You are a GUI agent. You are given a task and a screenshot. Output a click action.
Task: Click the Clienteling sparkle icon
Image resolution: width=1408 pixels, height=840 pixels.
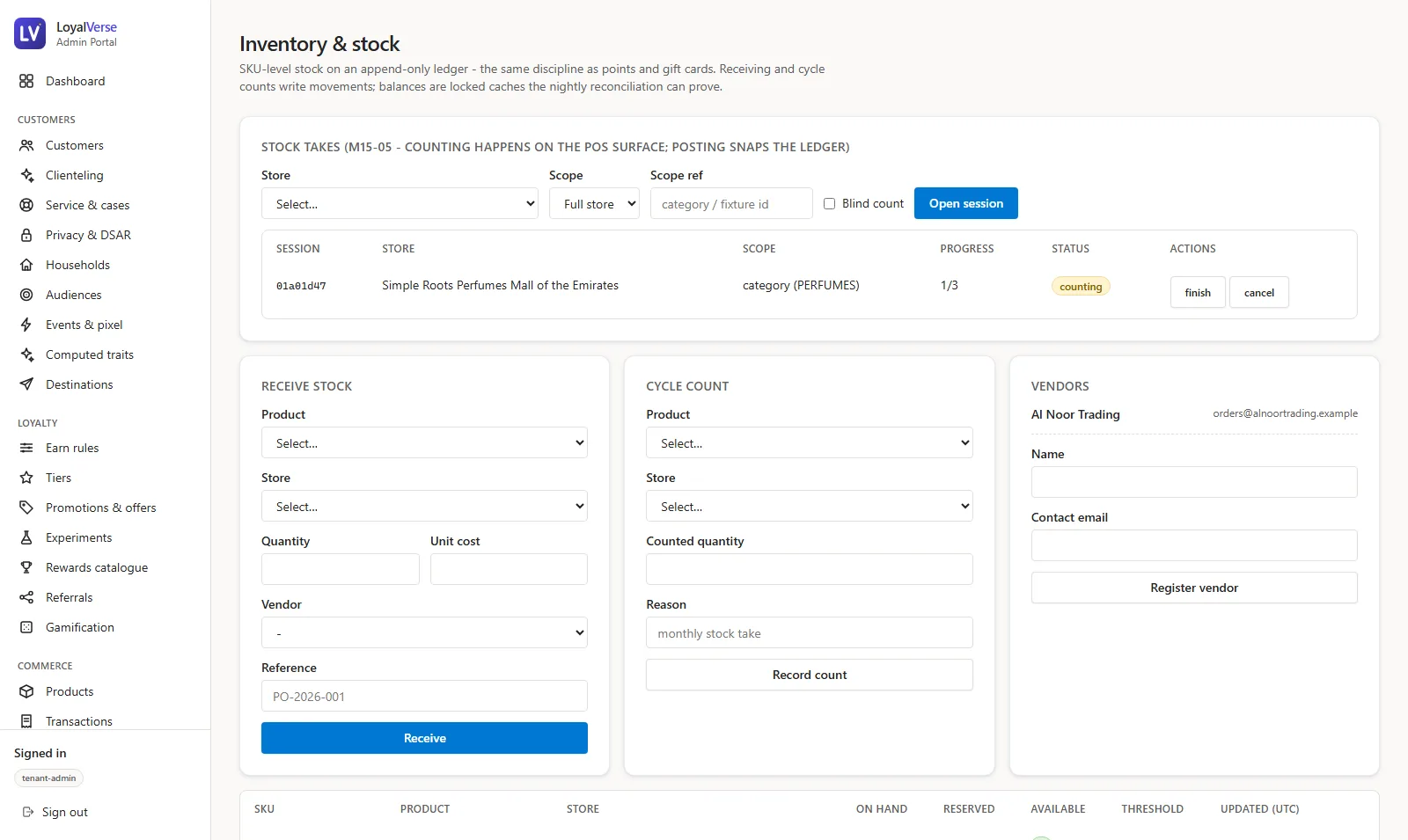(26, 175)
